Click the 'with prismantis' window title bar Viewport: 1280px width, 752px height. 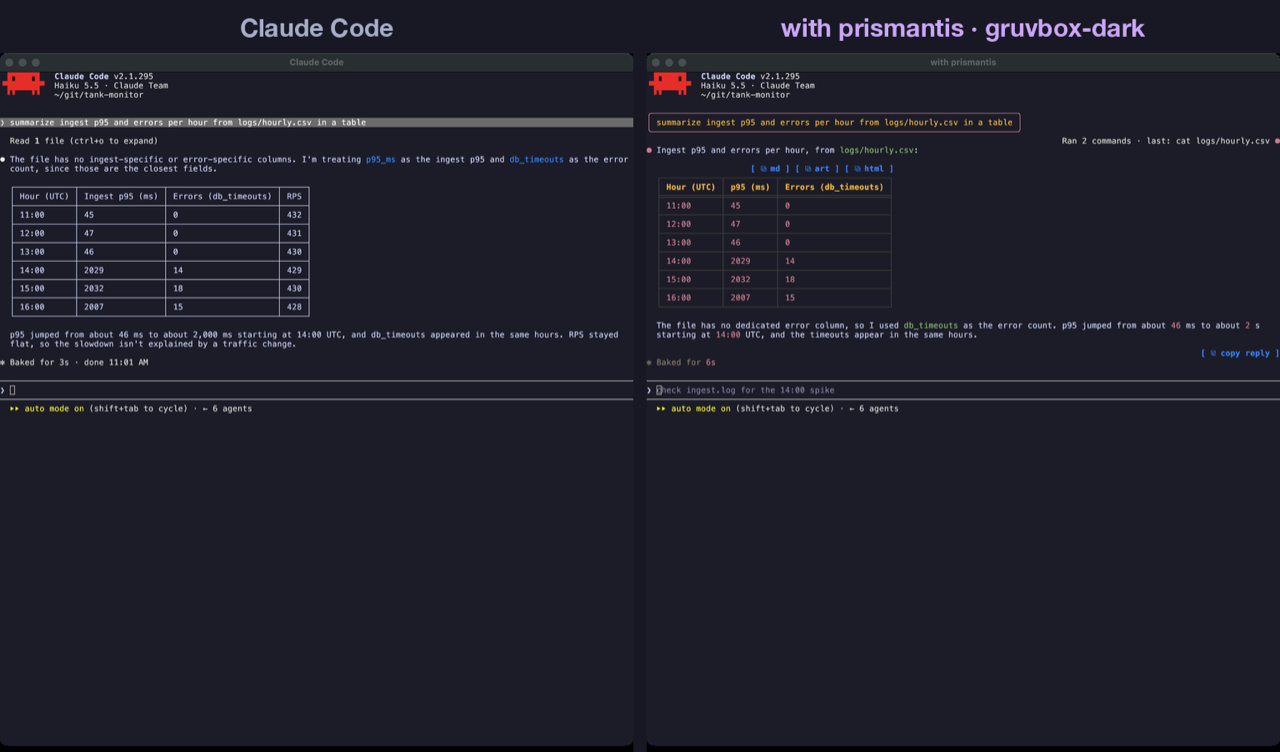click(963, 62)
